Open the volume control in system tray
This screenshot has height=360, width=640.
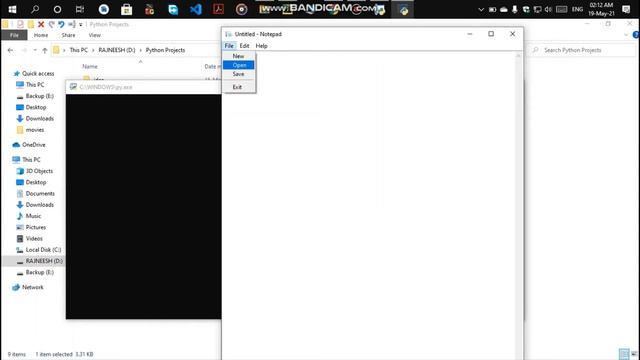(548, 9)
